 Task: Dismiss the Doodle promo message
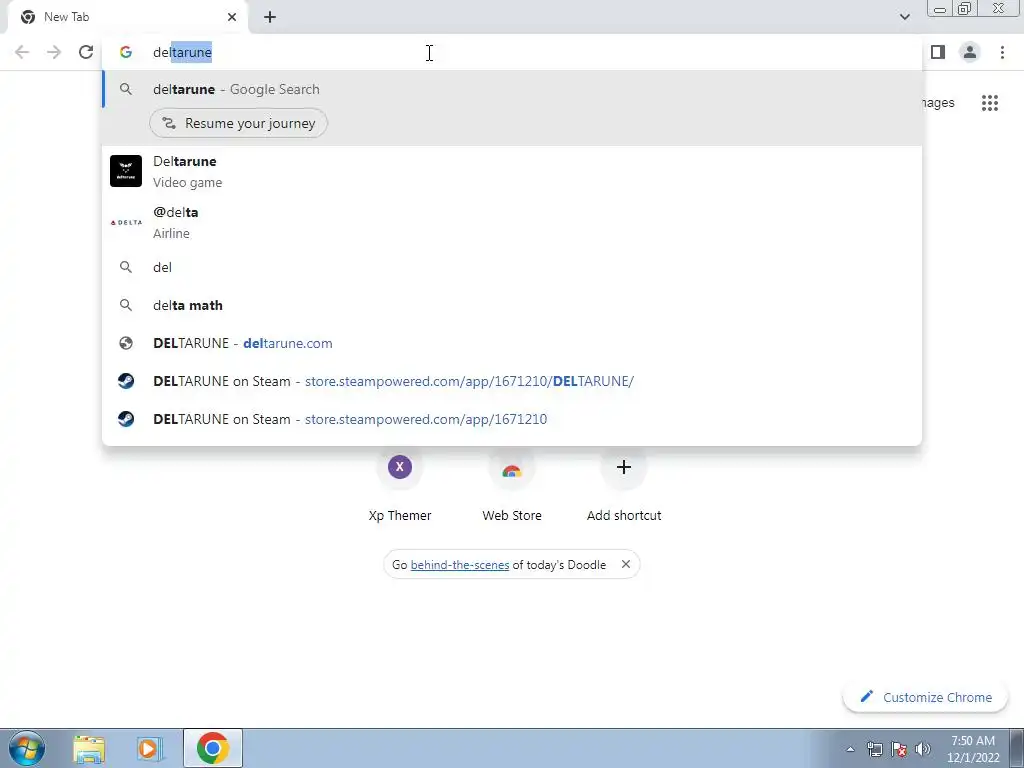(626, 564)
